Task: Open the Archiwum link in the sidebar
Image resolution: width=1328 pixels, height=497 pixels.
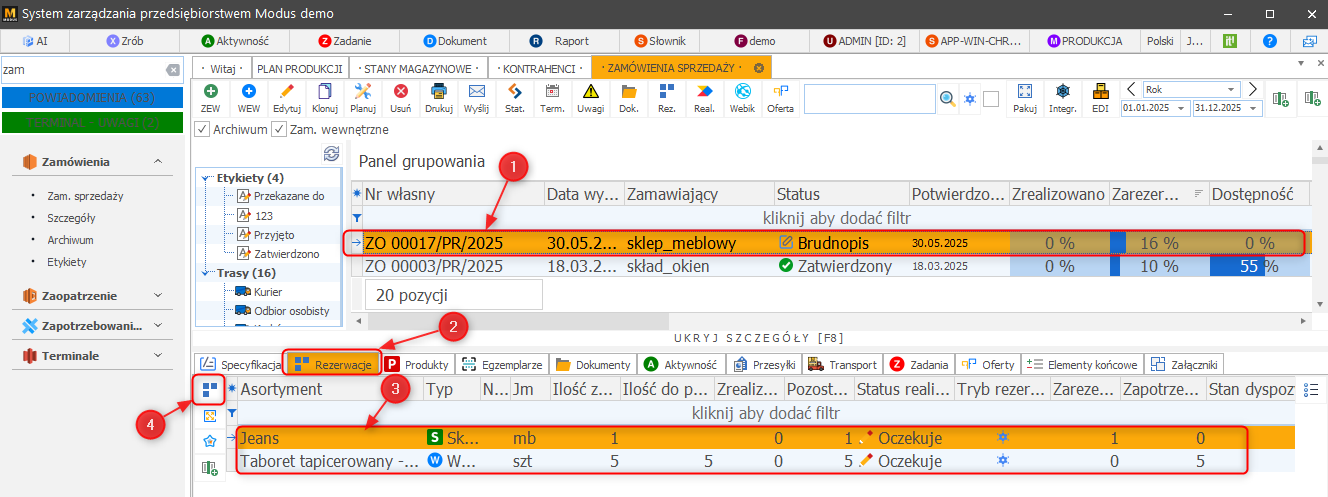Action: point(70,240)
